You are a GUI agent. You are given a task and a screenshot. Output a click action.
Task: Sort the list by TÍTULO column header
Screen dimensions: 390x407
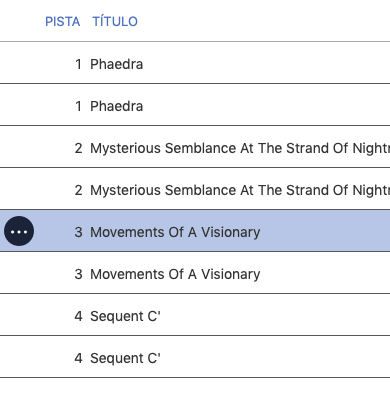point(115,22)
